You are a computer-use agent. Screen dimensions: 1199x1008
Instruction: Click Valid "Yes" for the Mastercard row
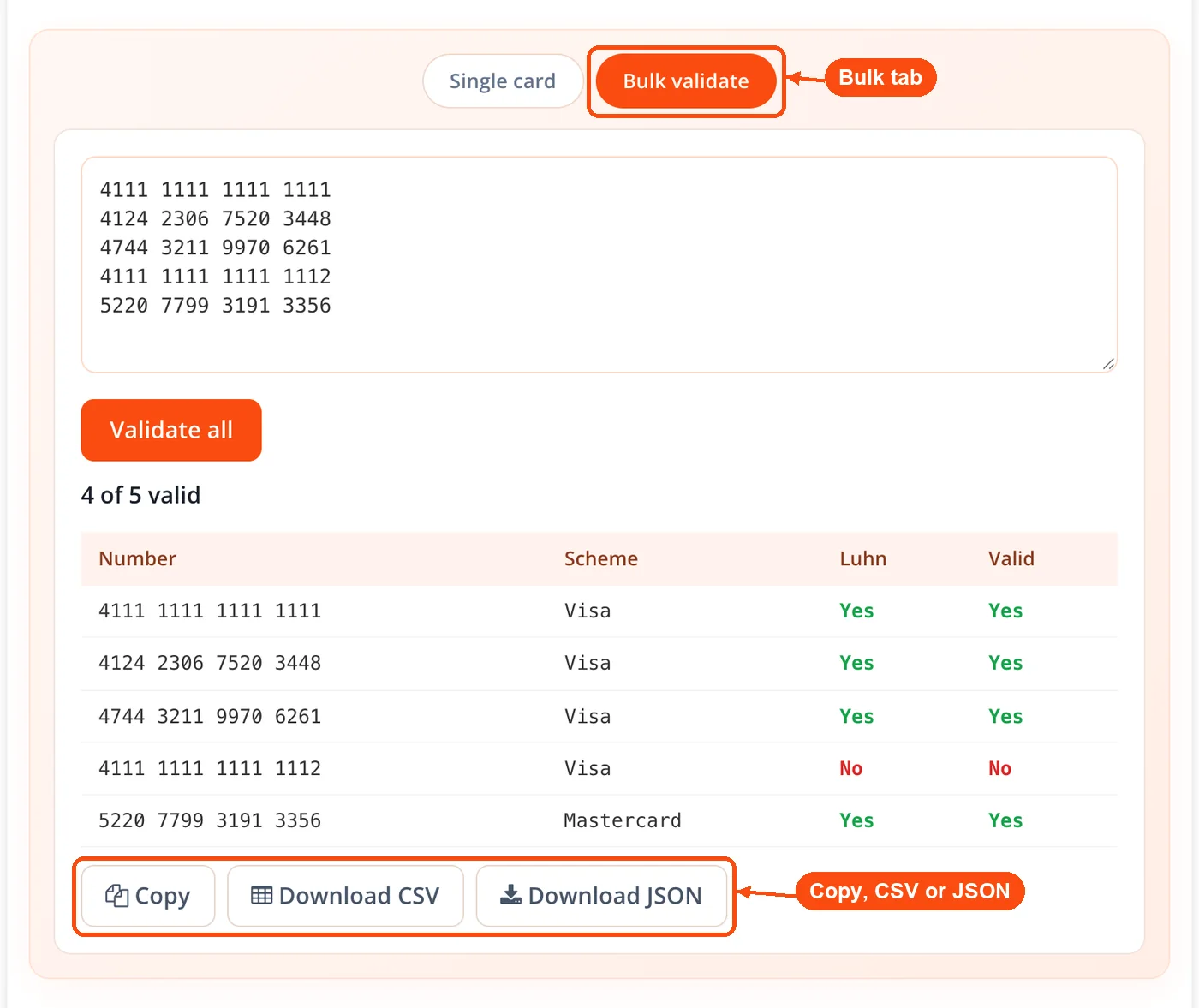[1005, 820]
